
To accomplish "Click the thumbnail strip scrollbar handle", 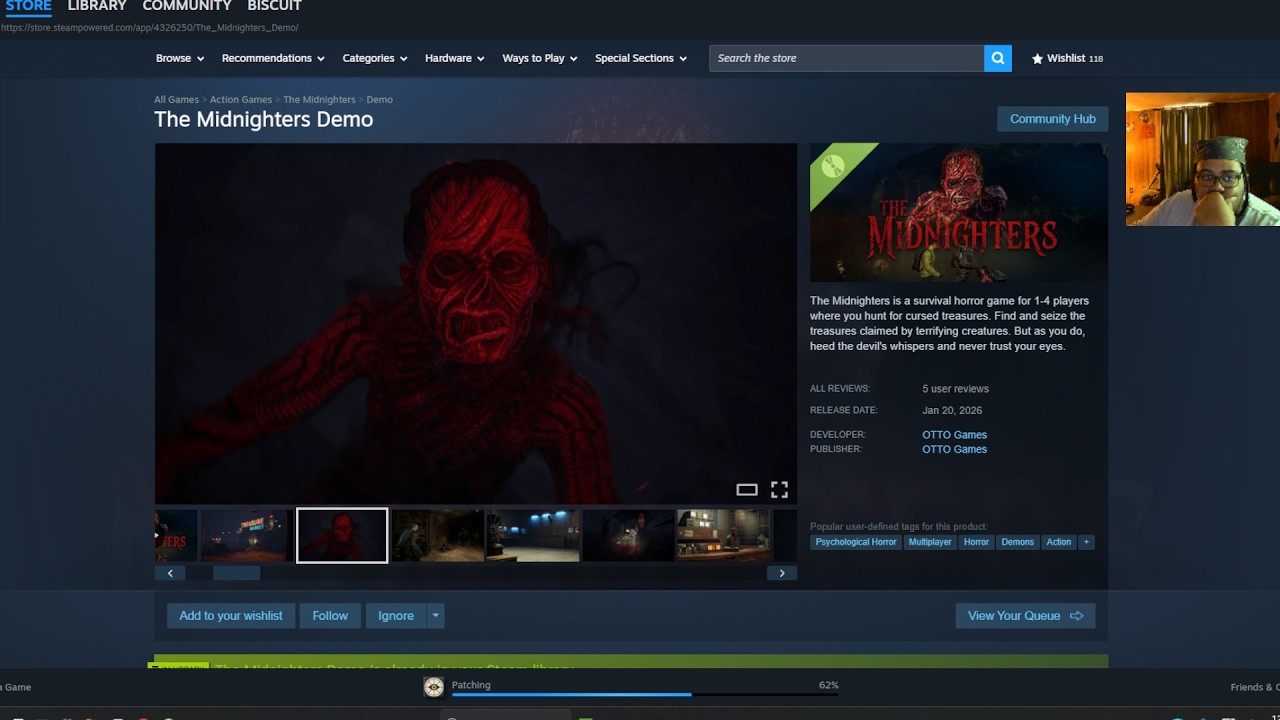I will pyautogui.click(x=237, y=573).
